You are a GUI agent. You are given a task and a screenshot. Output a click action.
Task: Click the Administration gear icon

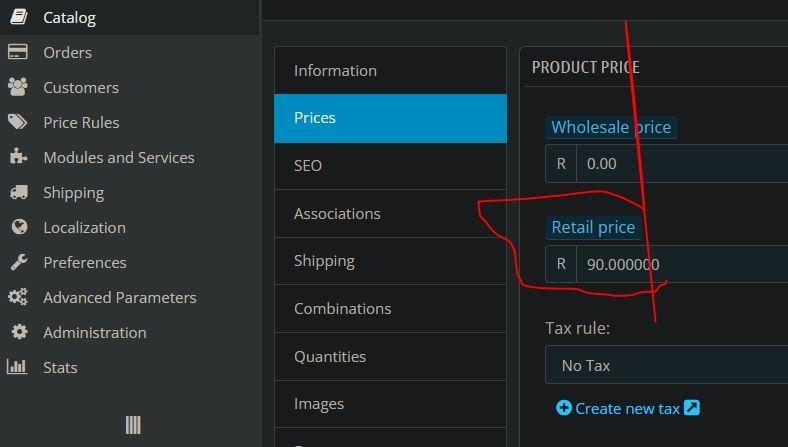point(20,332)
